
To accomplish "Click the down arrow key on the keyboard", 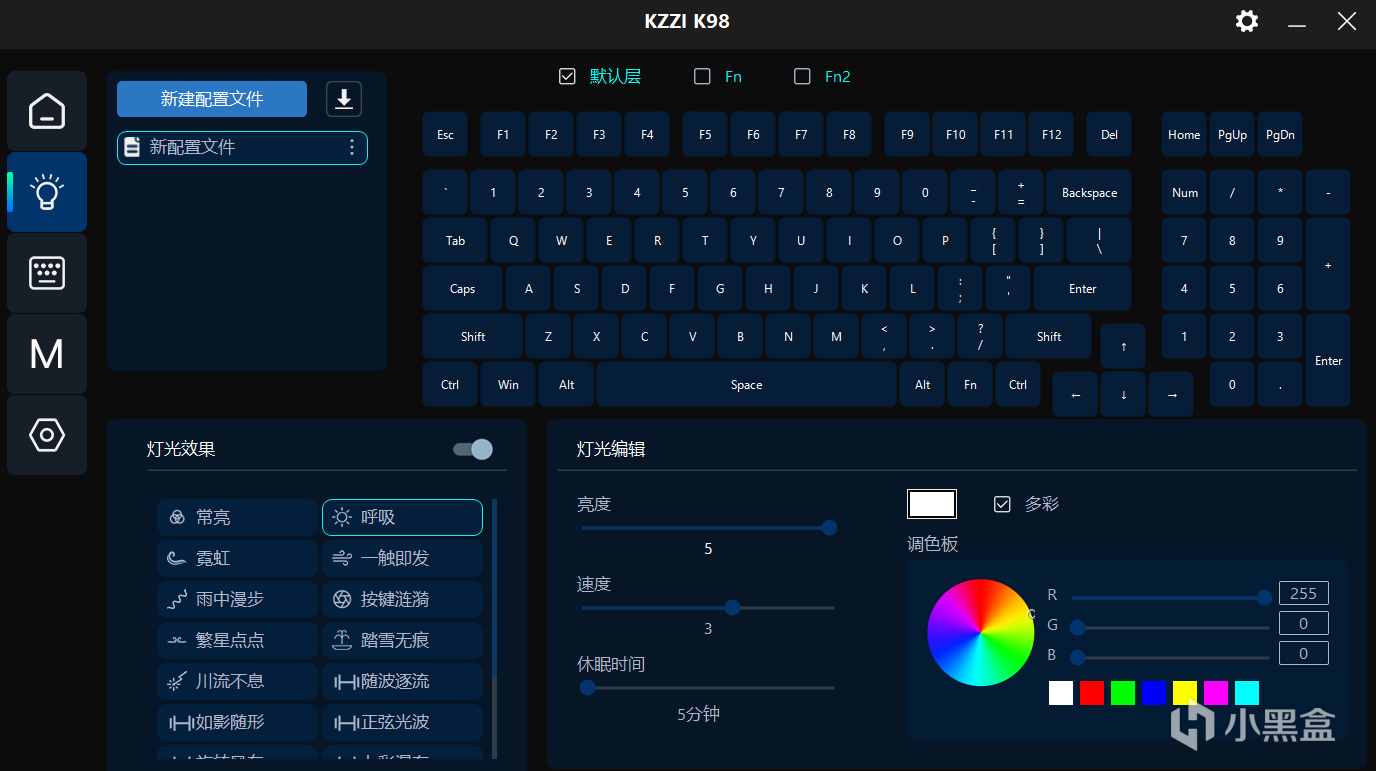I will click(x=1124, y=394).
